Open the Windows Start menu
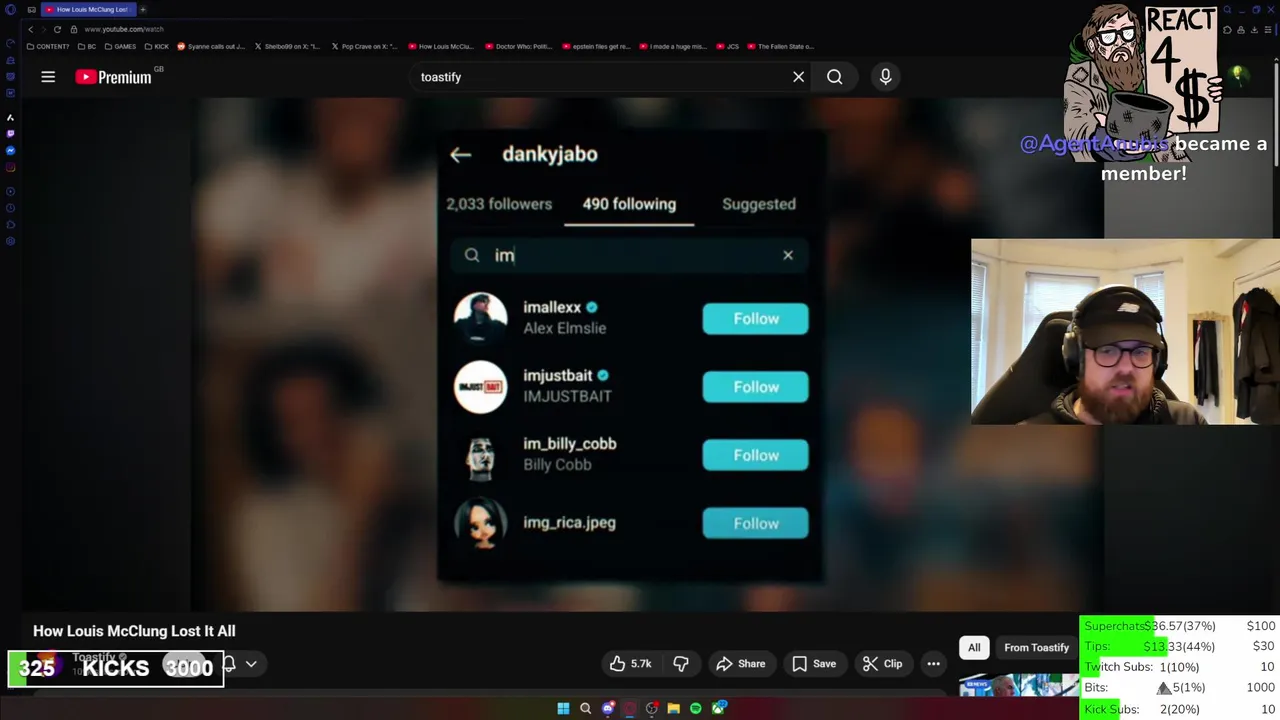This screenshot has width=1280, height=720. (x=563, y=709)
